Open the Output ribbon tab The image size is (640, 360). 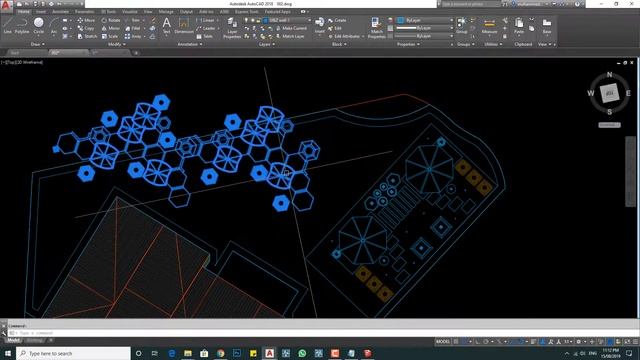coord(186,12)
